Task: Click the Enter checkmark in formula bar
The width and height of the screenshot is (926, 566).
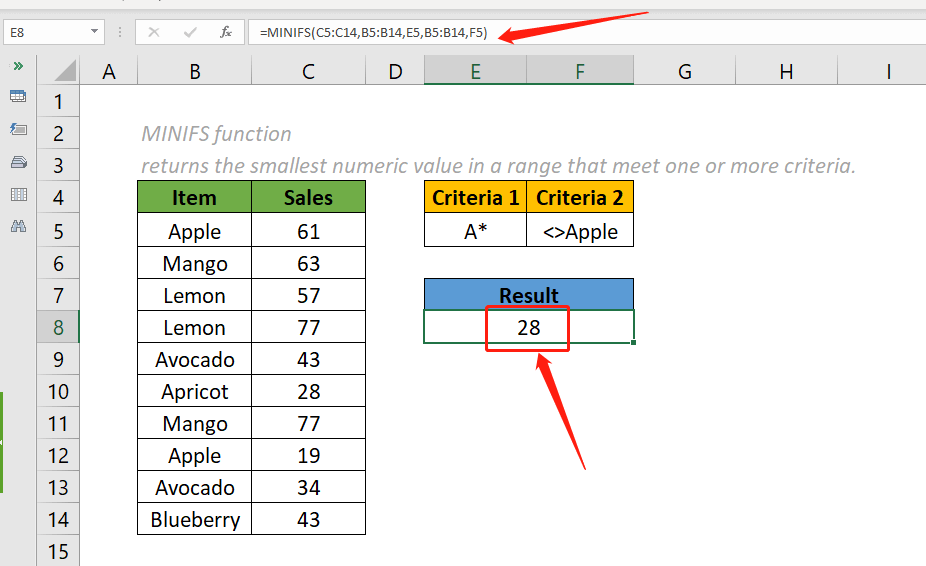Action: (190, 32)
